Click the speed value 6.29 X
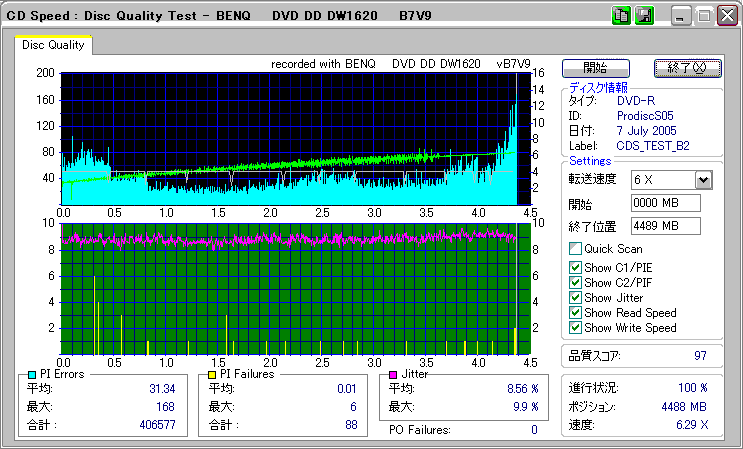743x449 pixels. pyautogui.click(x=692, y=425)
